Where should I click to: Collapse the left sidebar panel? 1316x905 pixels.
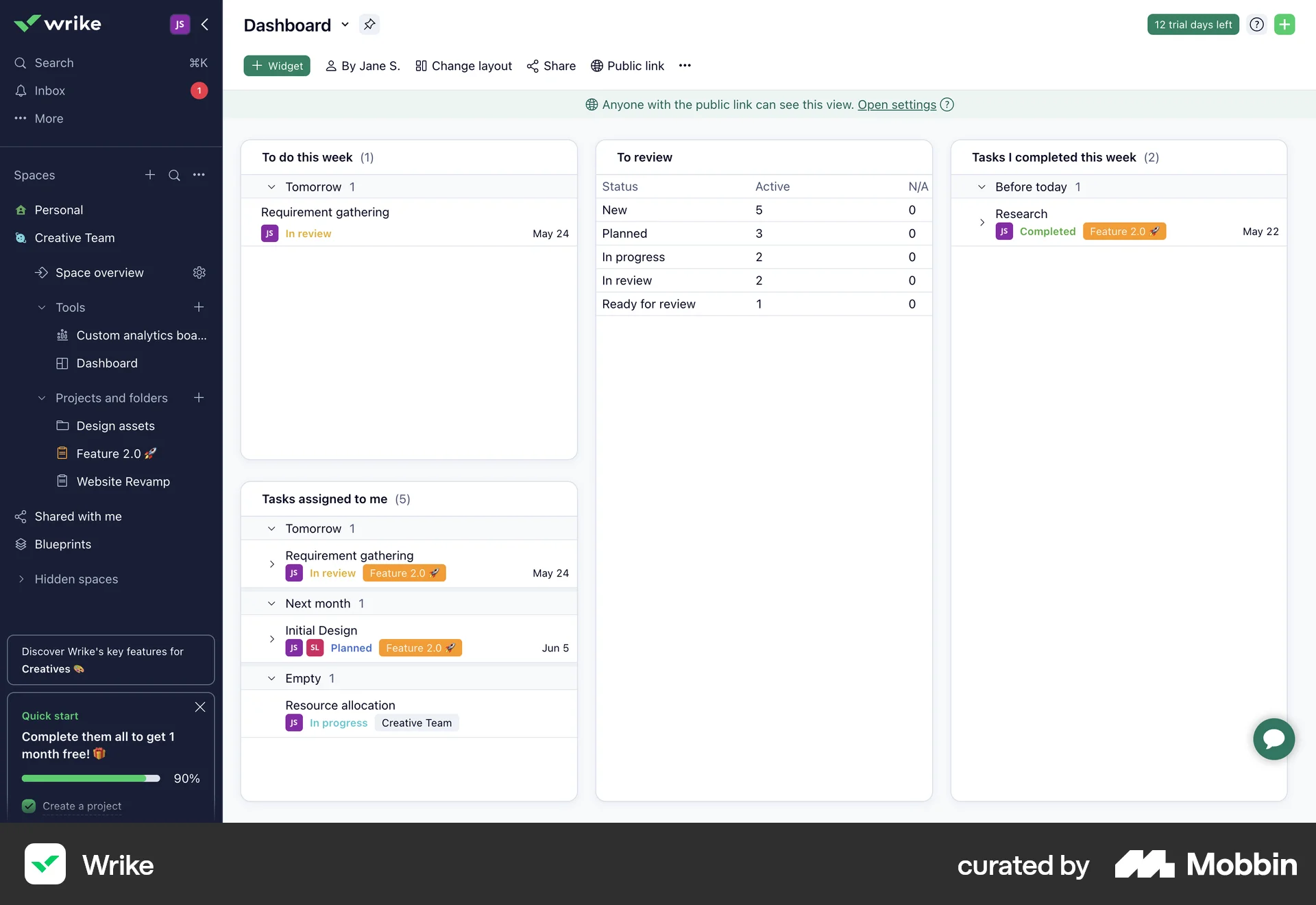coord(205,24)
